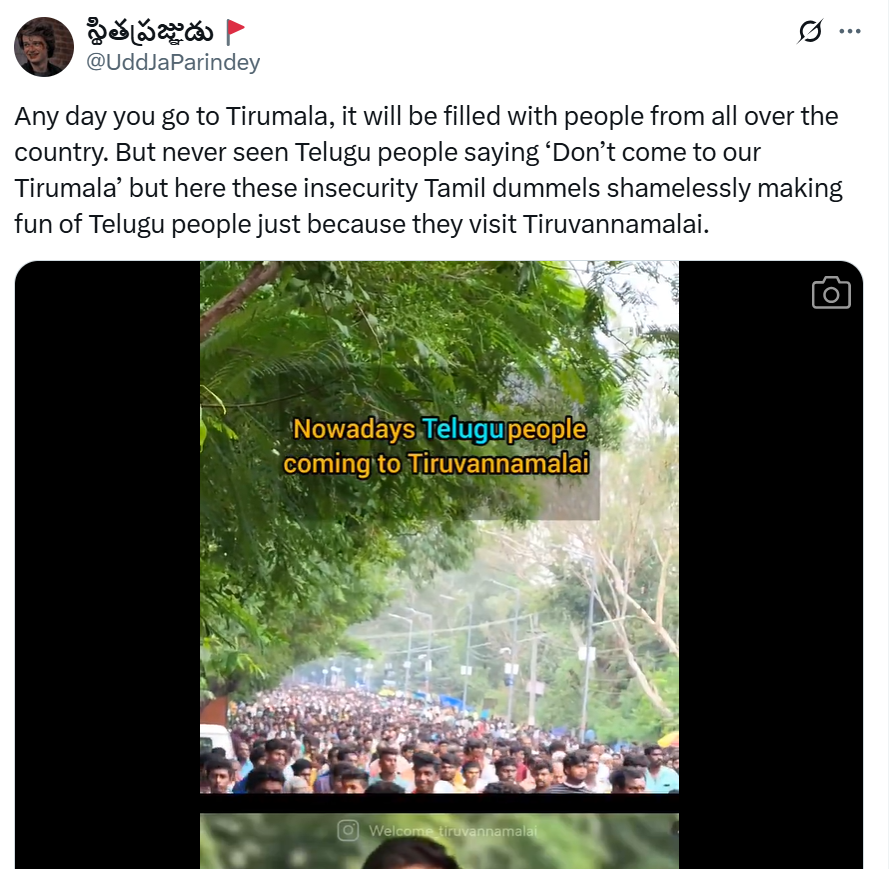Click the black bar right of the video, below the camera icon

pos(771,588)
